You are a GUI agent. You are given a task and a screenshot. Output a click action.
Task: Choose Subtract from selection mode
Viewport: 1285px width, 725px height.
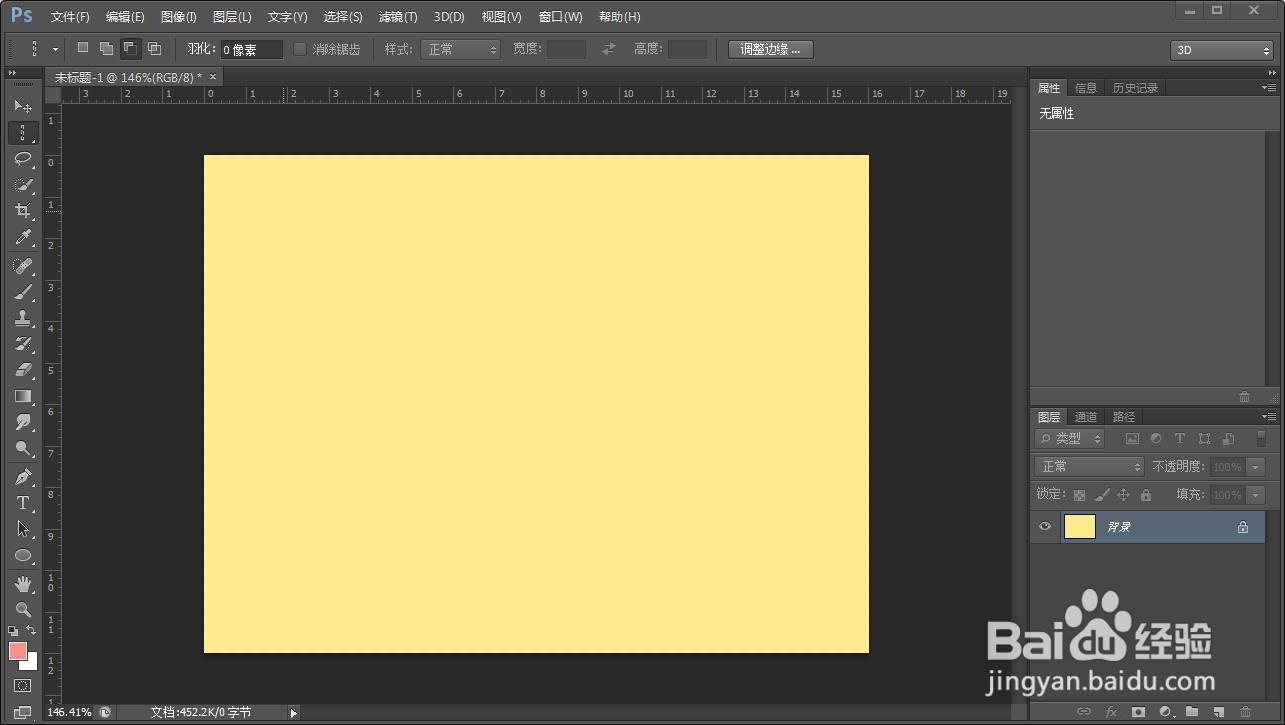point(130,48)
